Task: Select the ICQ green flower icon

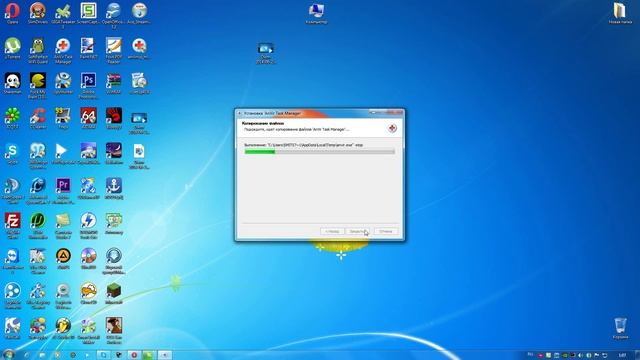Action: pyautogui.click(x=12, y=119)
